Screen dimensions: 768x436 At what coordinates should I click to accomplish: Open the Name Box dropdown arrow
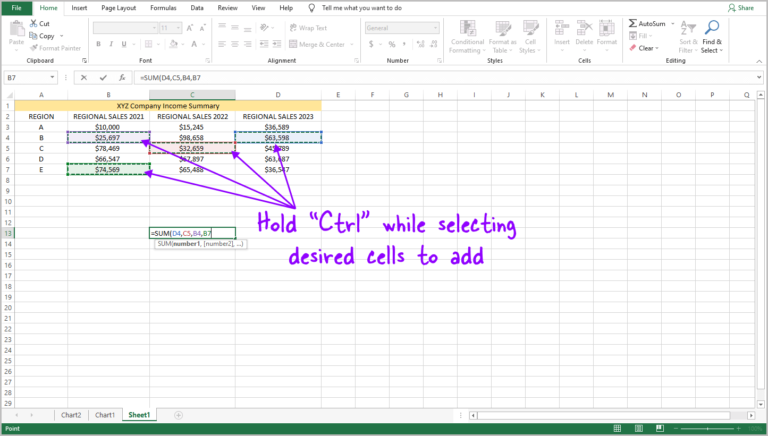click(x=52, y=77)
